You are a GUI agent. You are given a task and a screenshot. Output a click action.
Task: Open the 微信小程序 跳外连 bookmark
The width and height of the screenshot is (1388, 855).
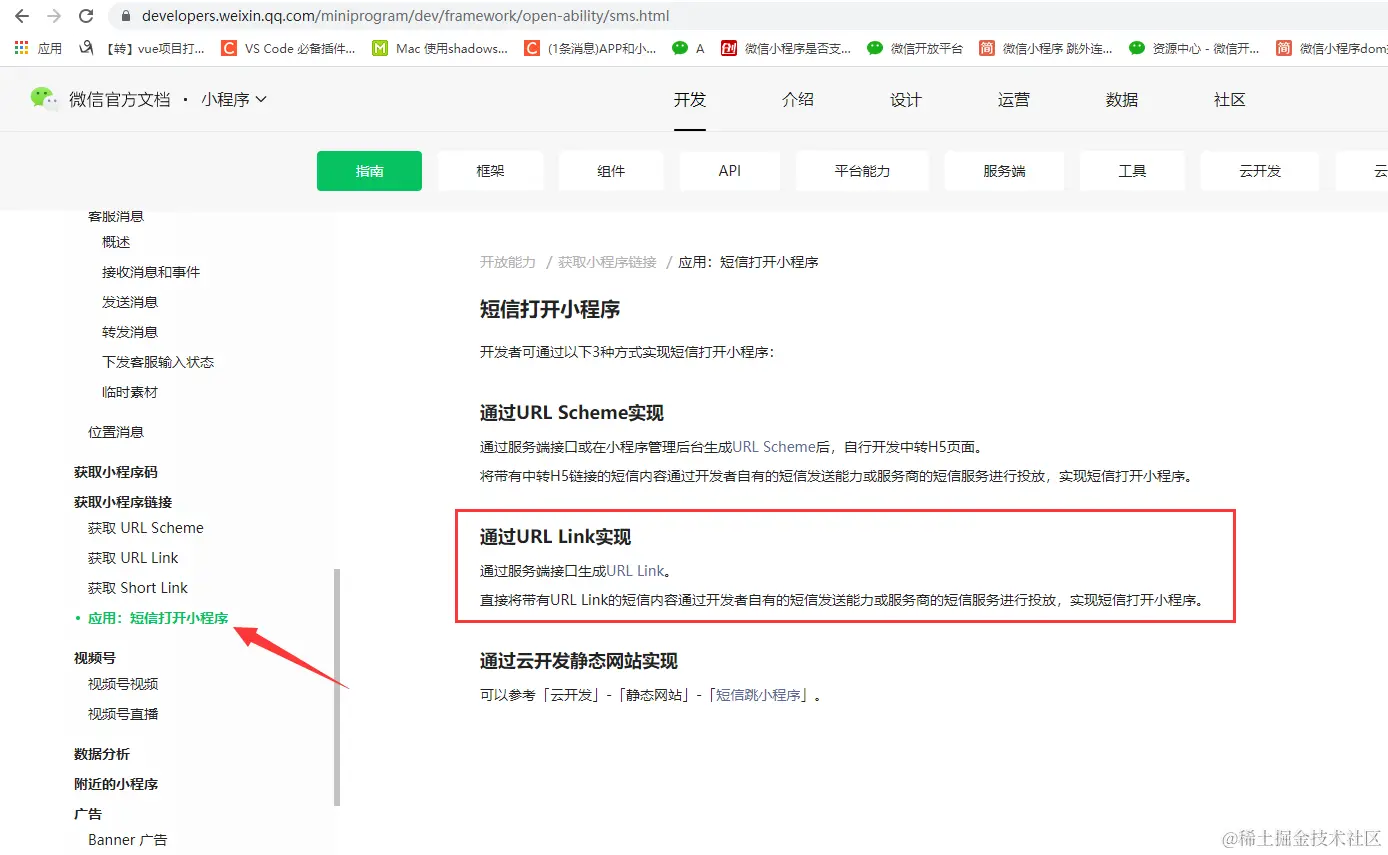pyautogui.click(x=1046, y=48)
